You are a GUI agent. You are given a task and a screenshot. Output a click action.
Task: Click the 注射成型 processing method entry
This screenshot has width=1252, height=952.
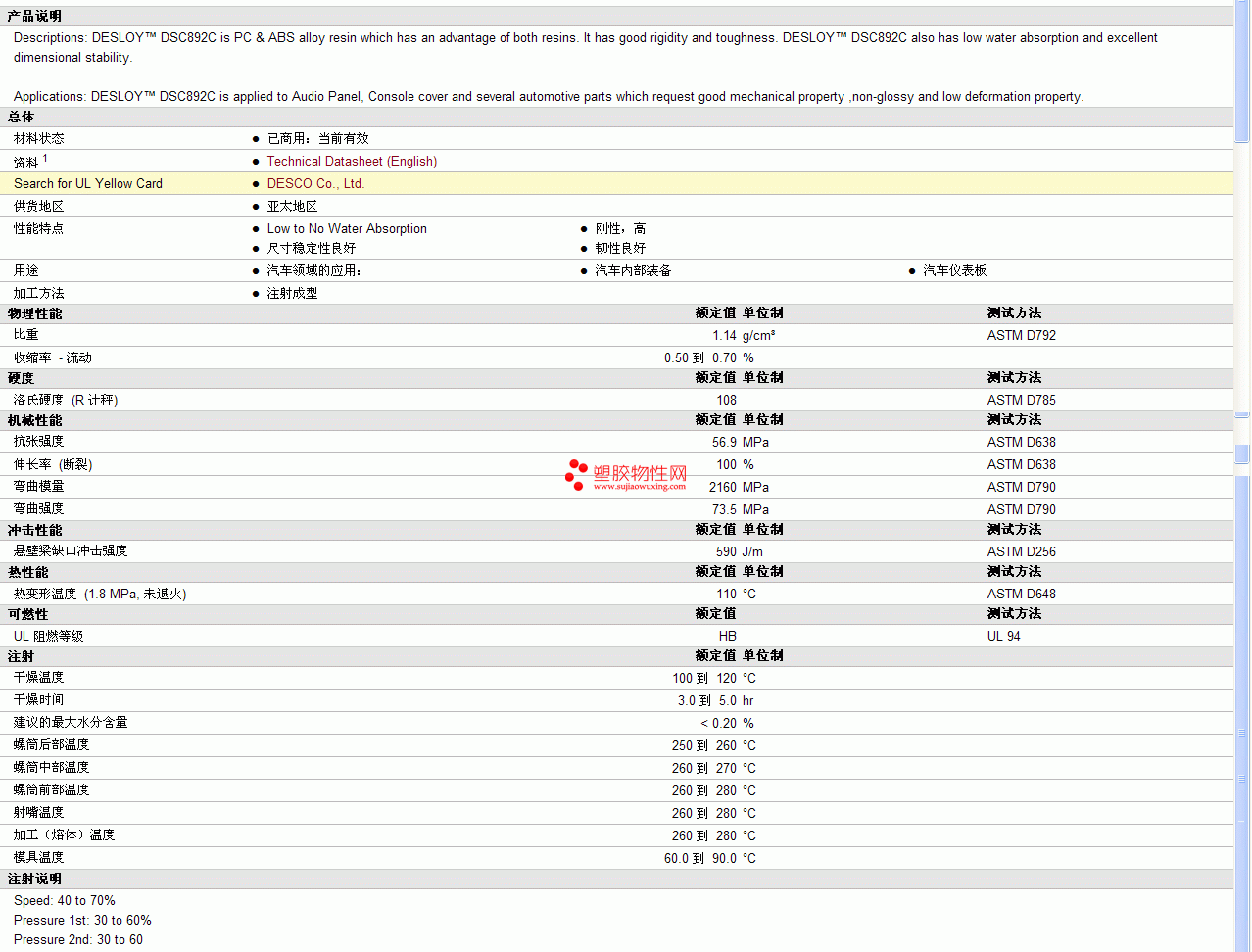pyautogui.click(x=292, y=294)
